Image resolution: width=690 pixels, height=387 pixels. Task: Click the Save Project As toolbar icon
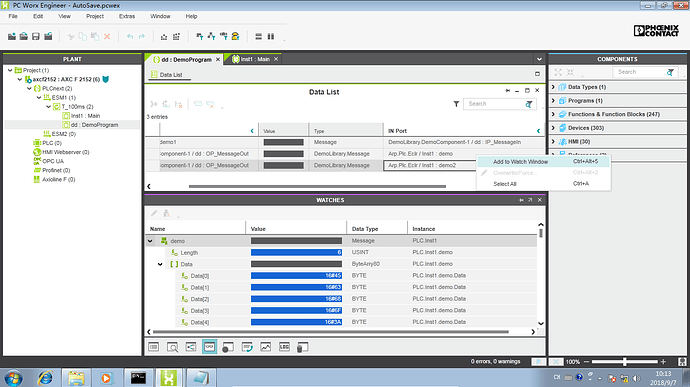[x=48, y=37]
